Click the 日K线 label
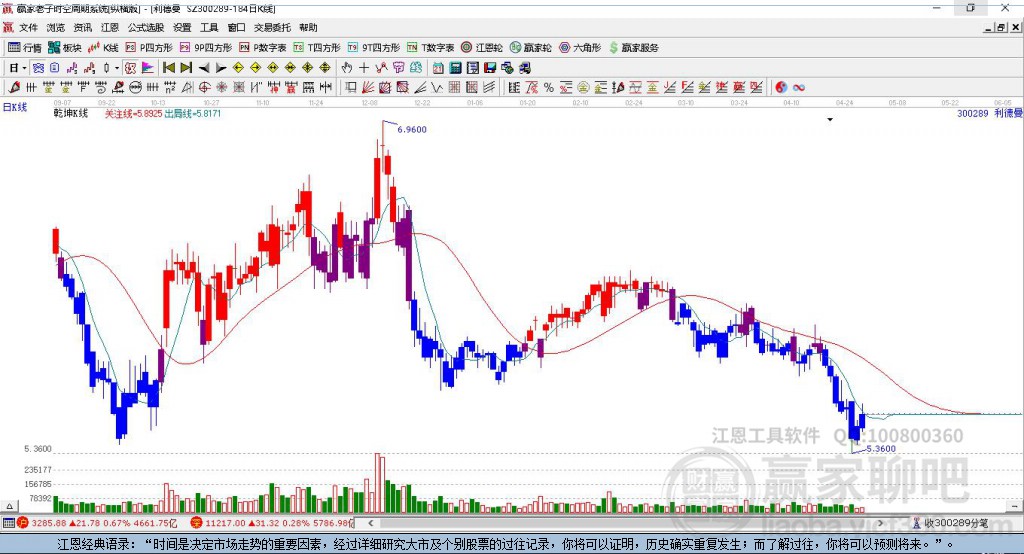The image size is (1024, 554). [x=14, y=107]
